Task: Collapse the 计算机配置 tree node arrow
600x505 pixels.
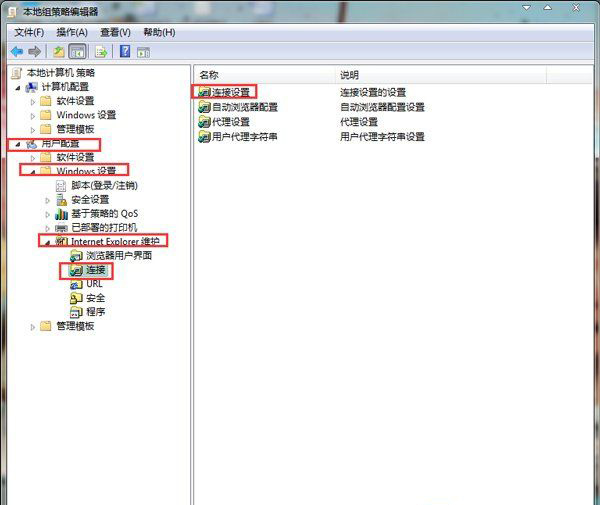Action: click(x=18, y=87)
